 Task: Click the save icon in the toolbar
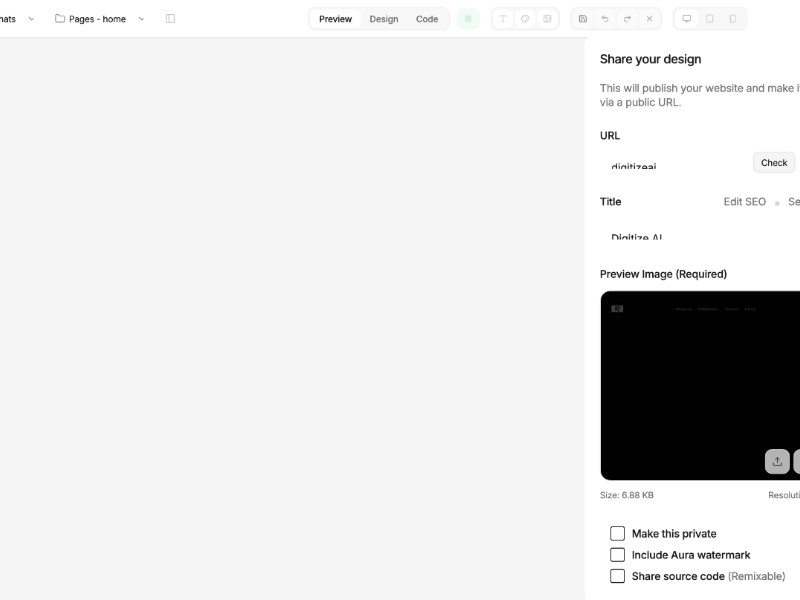pyautogui.click(x=581, y=18)
